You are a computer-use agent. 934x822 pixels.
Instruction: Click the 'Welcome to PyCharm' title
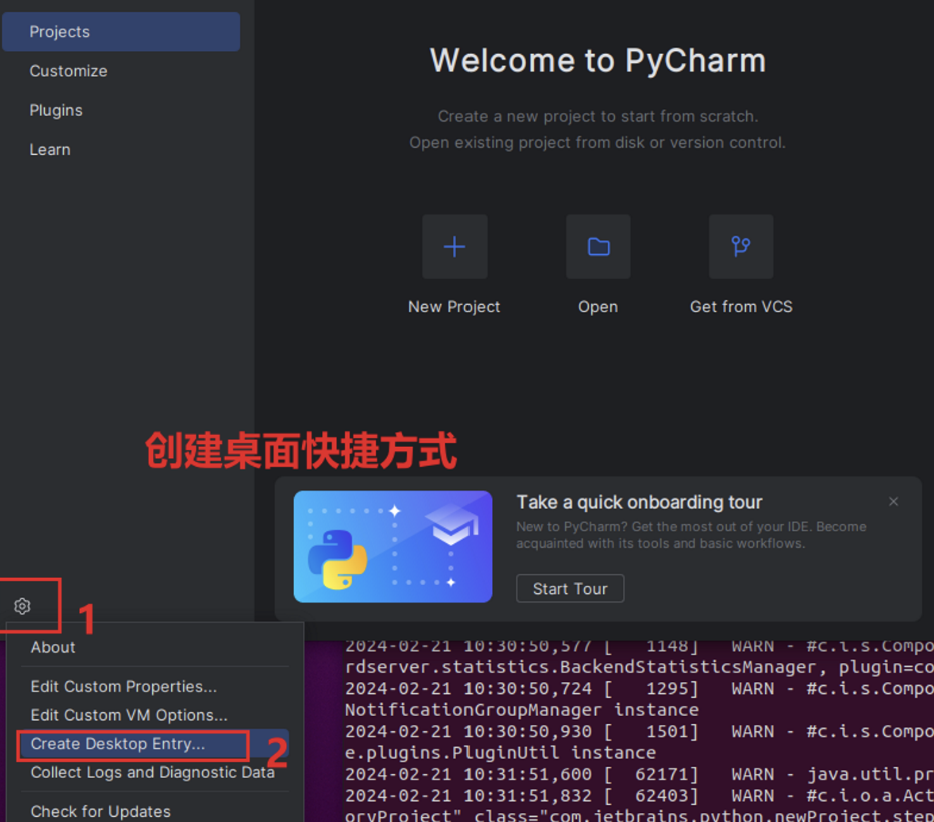tap(598, 60)
